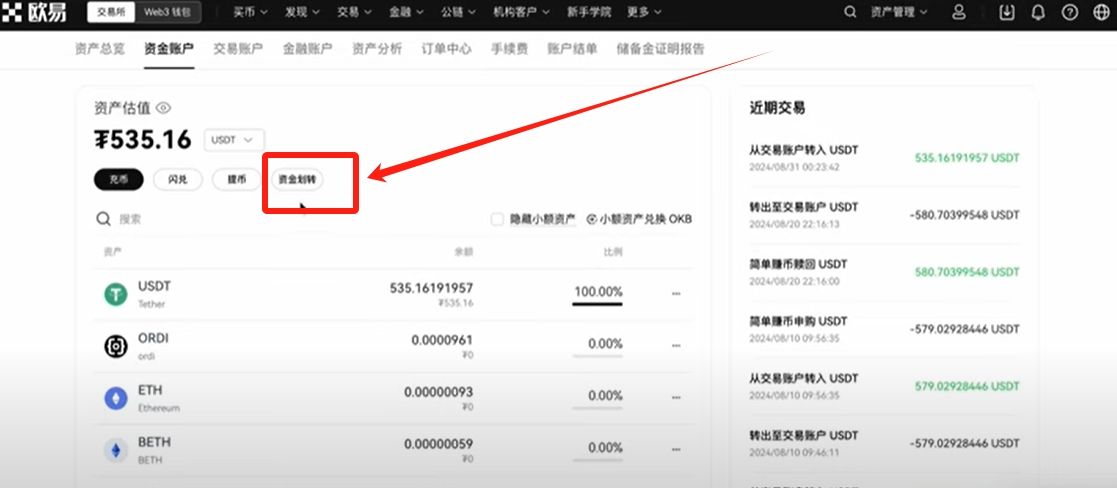This screenshot has height=488, width=1117.
Task: Open the USDT currency unit dropdown
Action: pyautogui.click(x=234, y=140)
